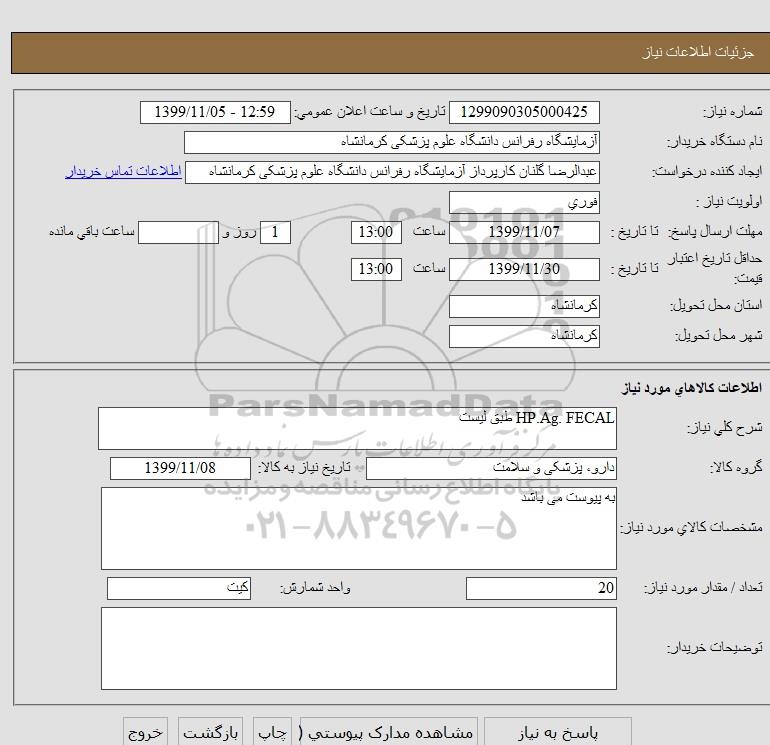Click the 'تاریخ نیاز به کالا:' label

pyautogui.click(x=305, y=468)
